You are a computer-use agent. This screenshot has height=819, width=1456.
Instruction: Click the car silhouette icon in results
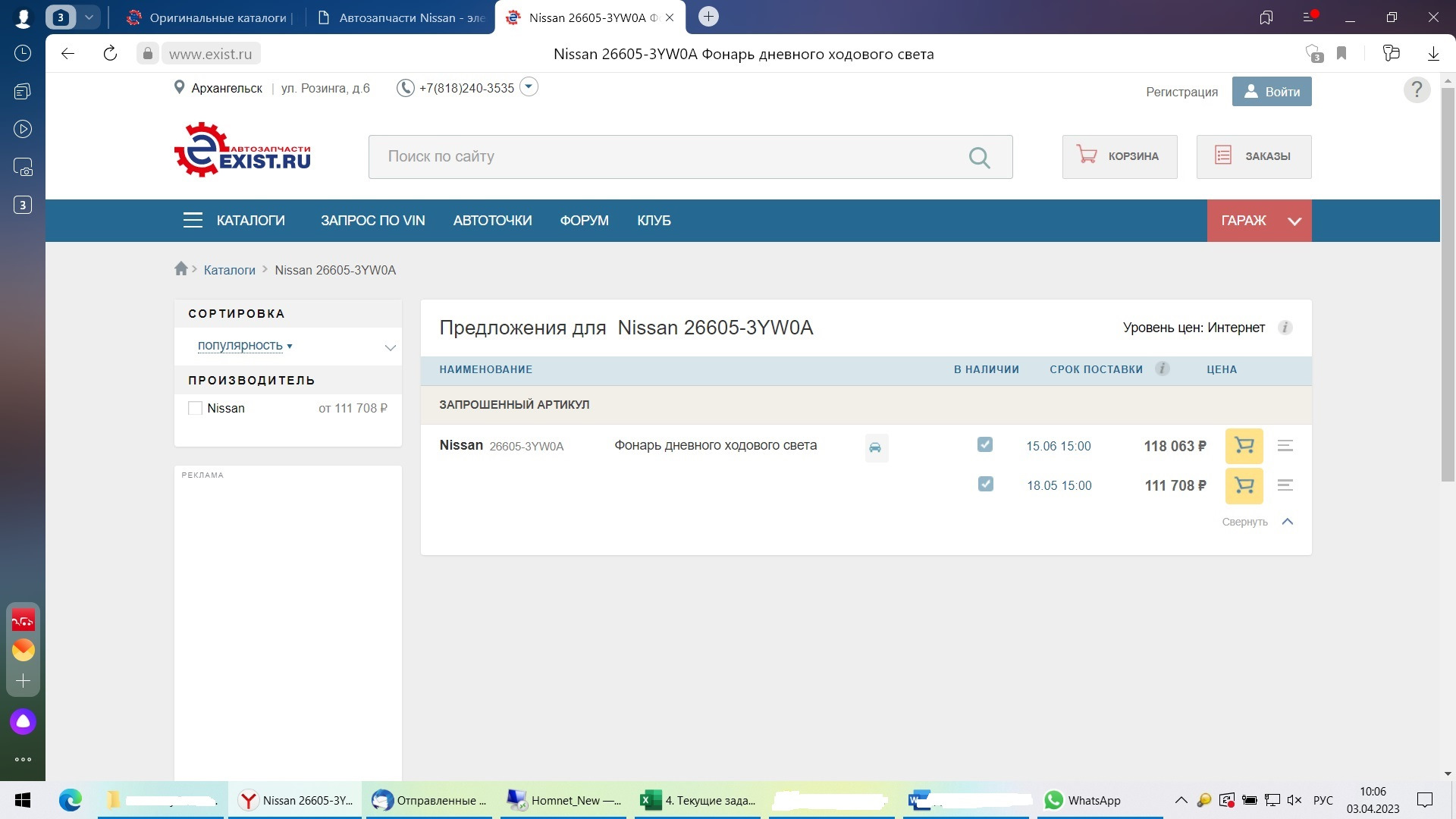(x=874, y=447)
